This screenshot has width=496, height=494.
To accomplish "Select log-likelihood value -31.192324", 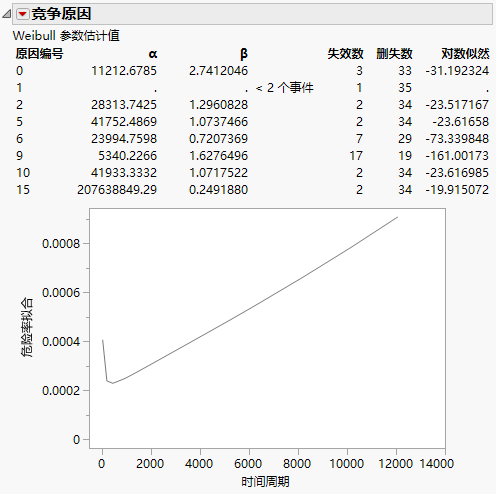I will click(x=457, y=71).
